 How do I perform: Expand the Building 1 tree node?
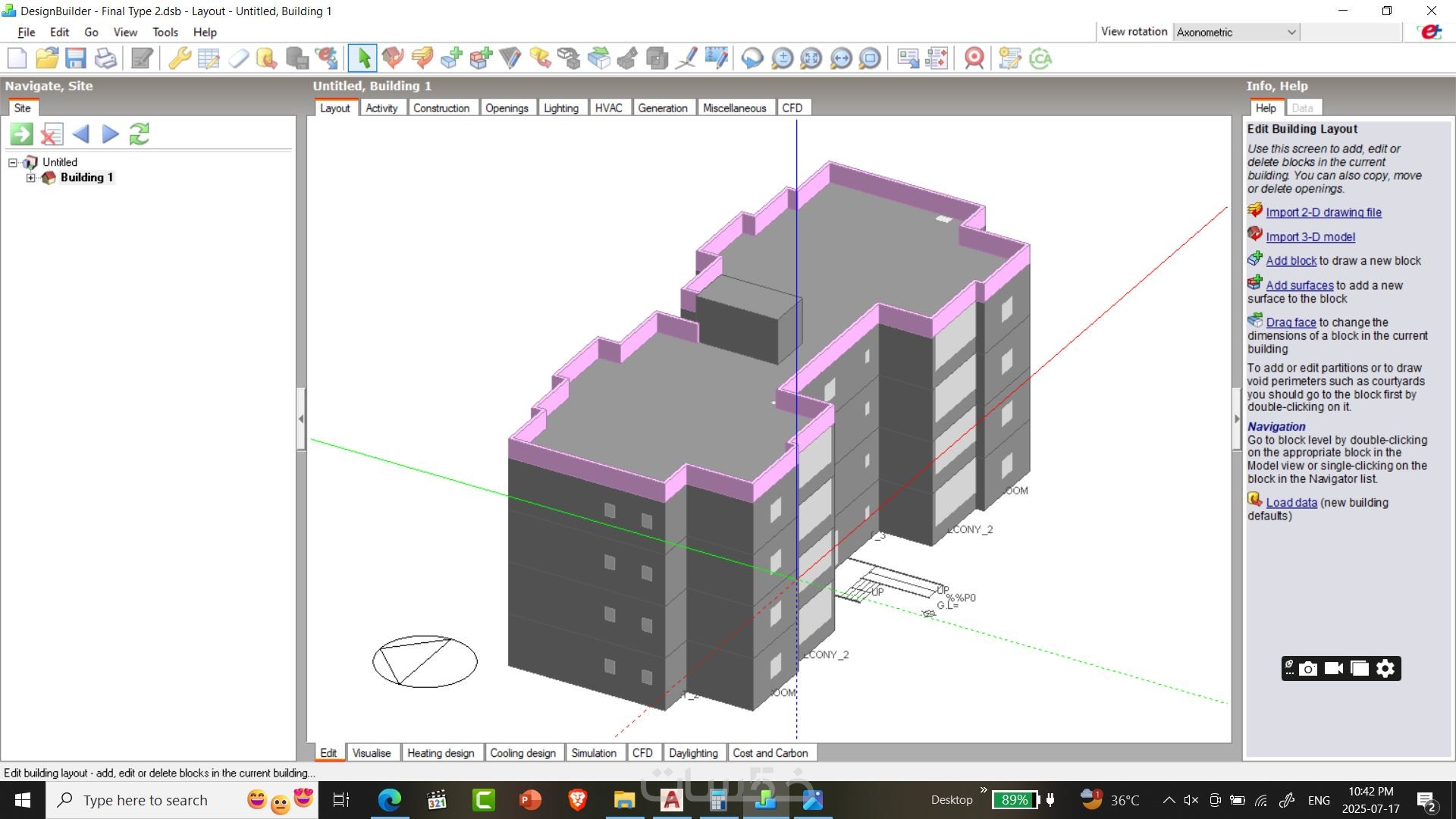click(x=31, y=177)
